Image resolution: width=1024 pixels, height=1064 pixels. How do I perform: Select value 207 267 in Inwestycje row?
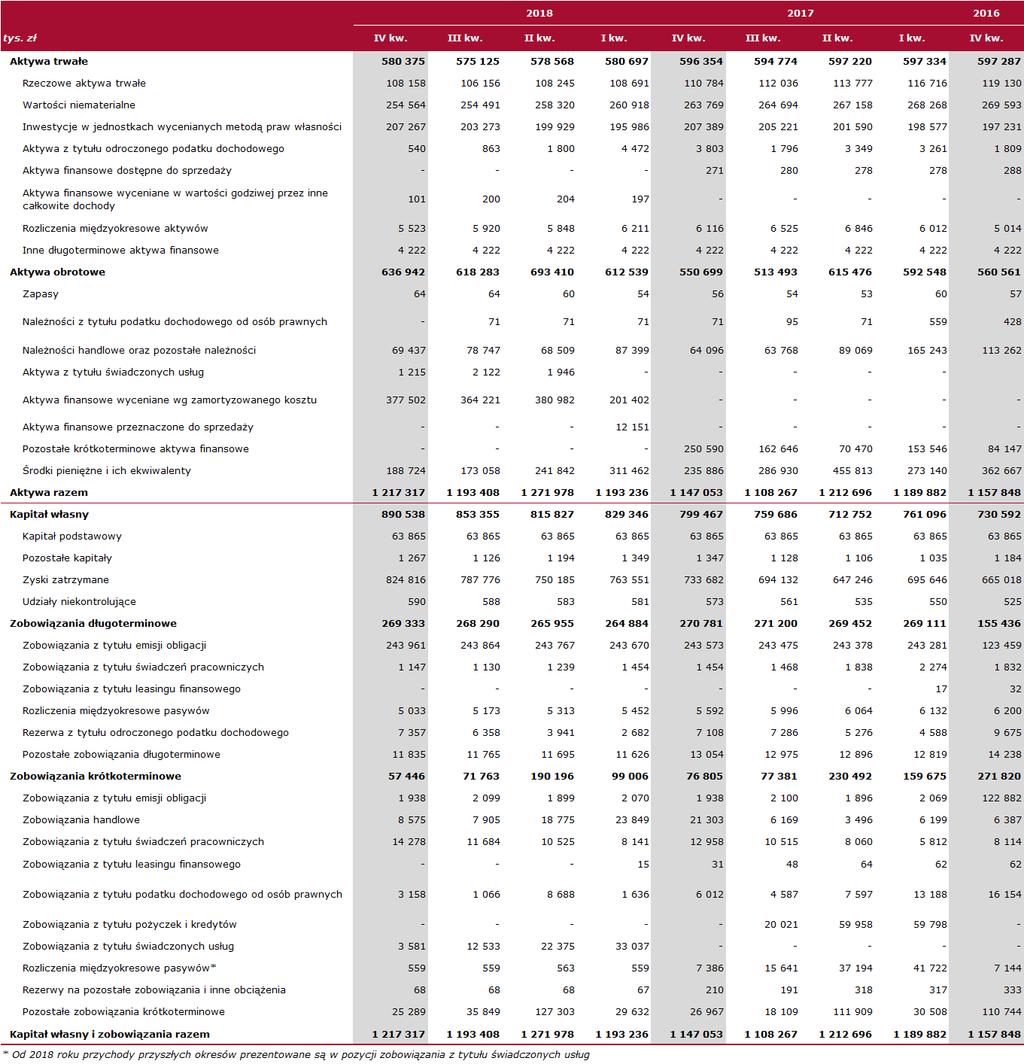tap(406, 126)
